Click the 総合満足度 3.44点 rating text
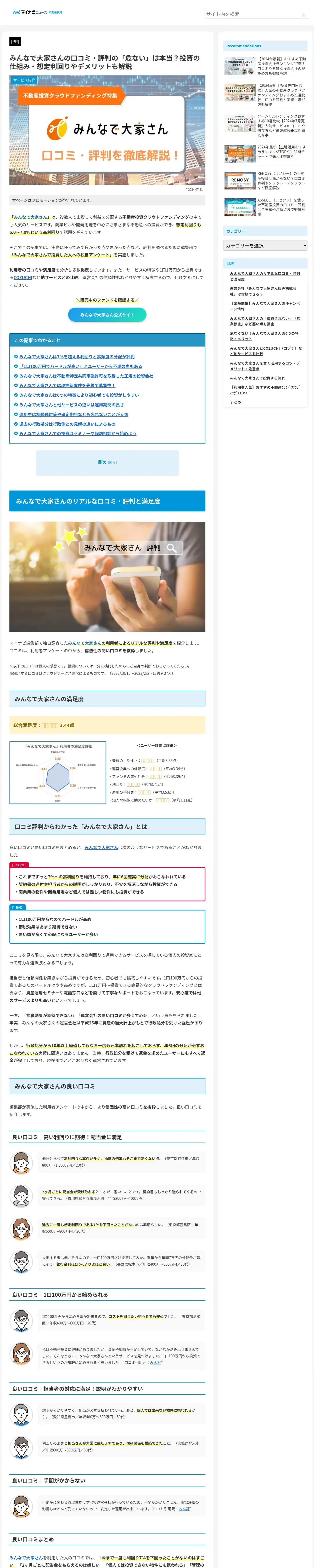The image size is (314, 1568). tap(44, 725)
